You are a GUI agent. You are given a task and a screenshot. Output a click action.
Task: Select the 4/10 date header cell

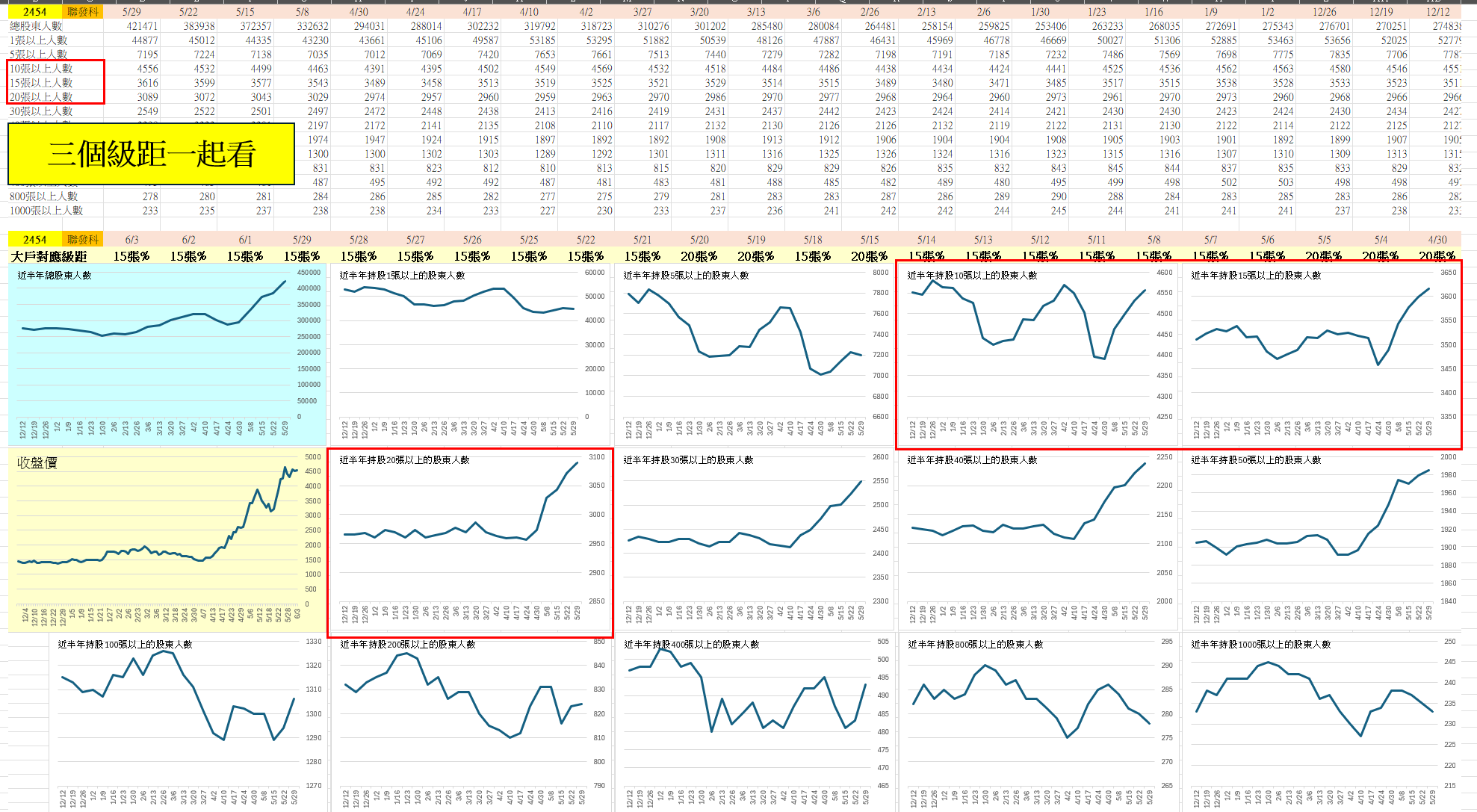pyautogui.click(x=529, y=12)
